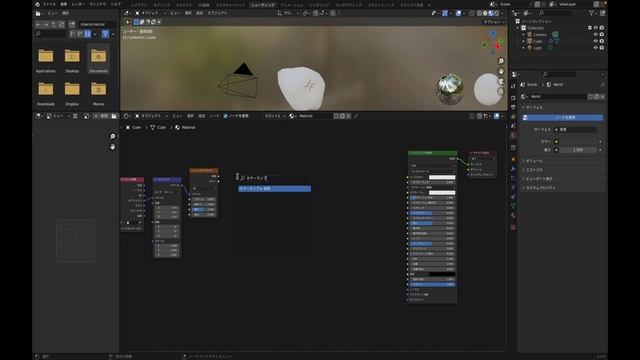Switch viewport to wireframe shading

coord(479,13)
